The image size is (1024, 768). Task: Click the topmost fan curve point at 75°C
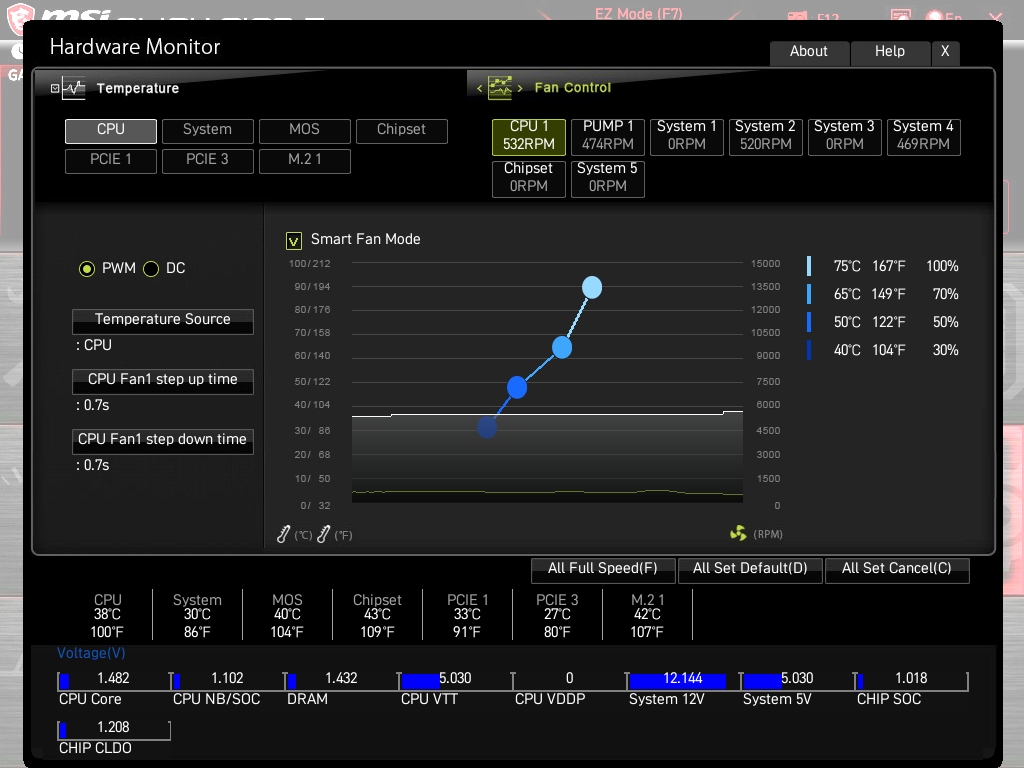coord(592,287)
